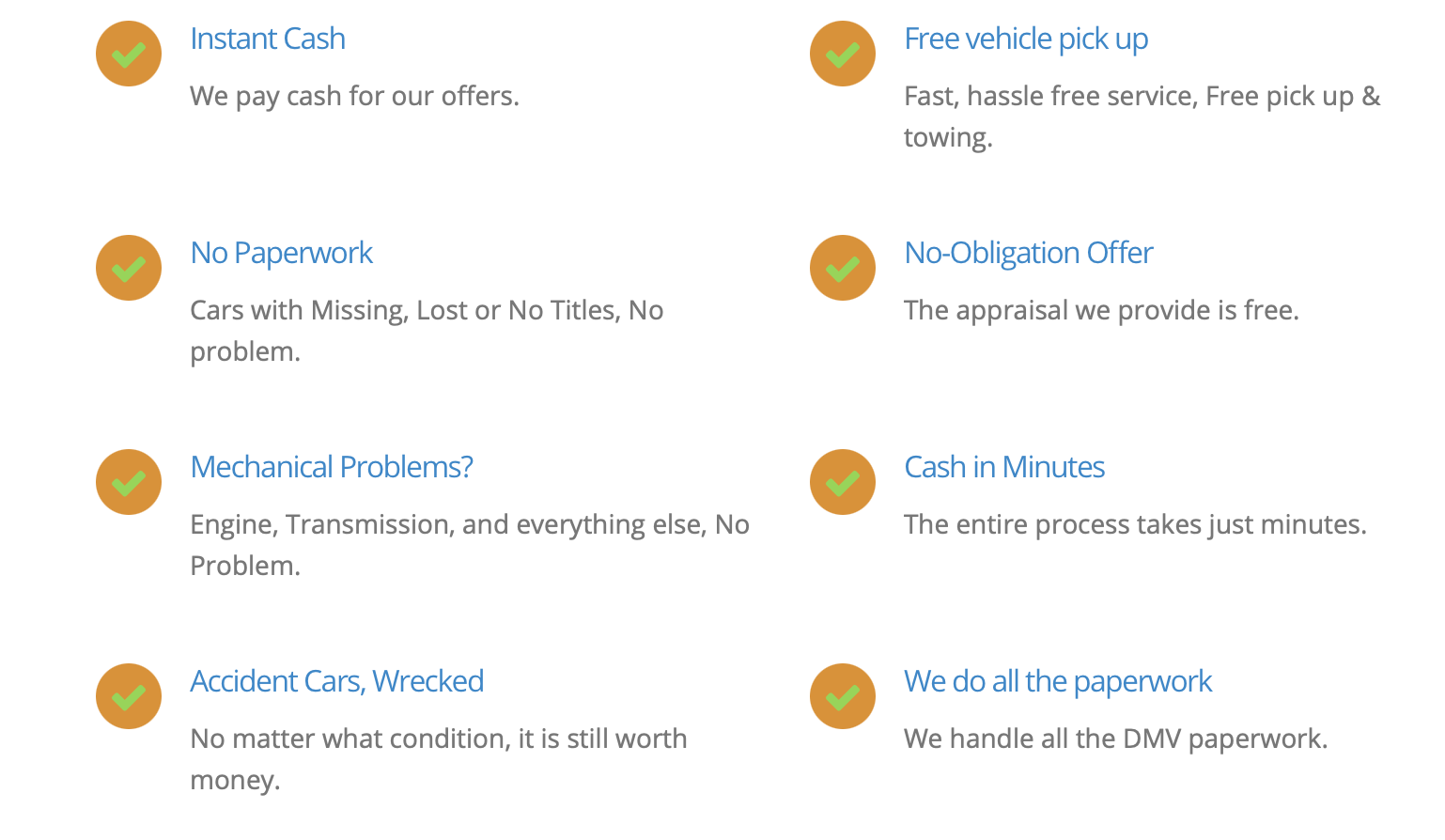Open the No-Obligation Offer heading
This screenshot has height=840, width=1445.
pos(1029,254)
